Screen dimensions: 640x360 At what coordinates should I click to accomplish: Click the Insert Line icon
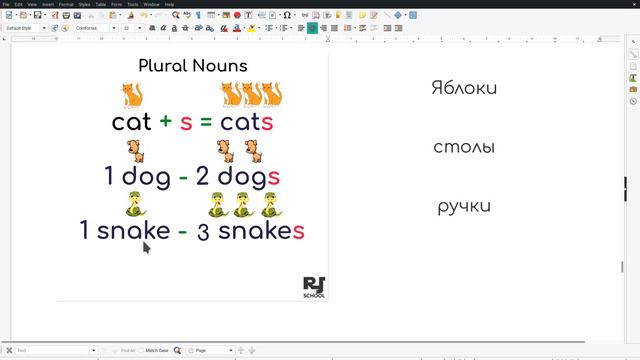pos(387,15)
